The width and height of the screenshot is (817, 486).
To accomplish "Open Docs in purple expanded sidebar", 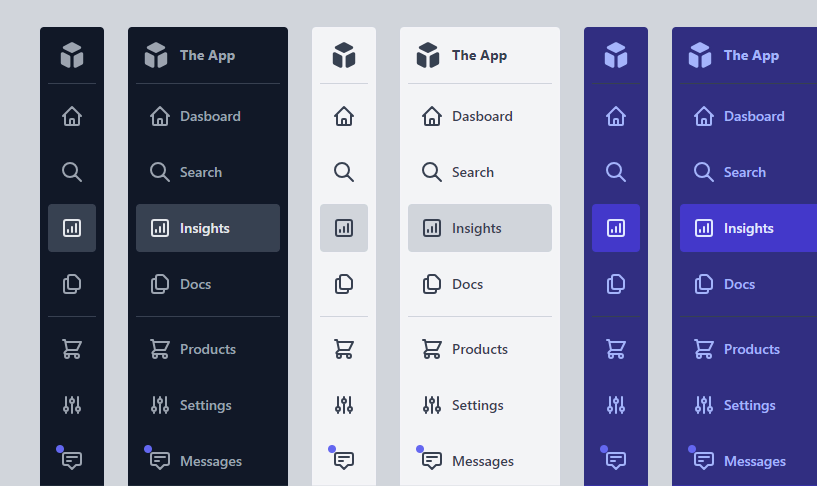I will point(749,284).
